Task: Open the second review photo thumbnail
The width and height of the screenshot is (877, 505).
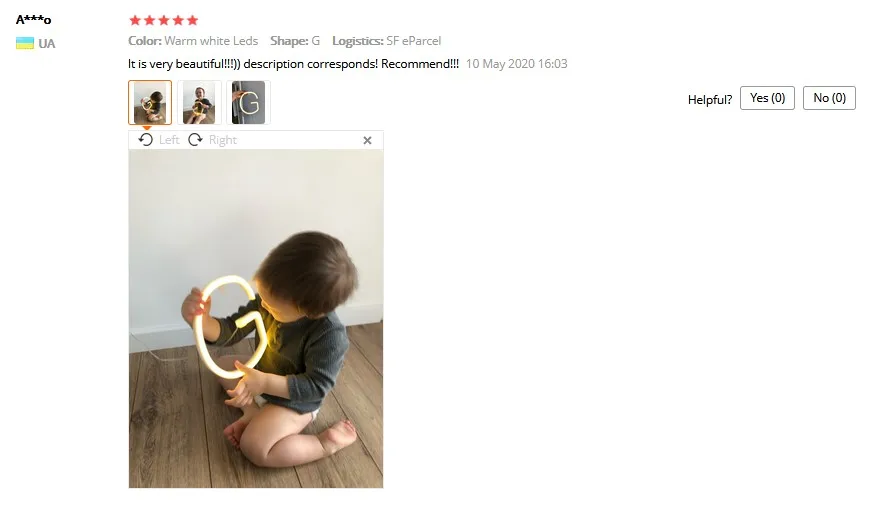Action: (199, 102)
